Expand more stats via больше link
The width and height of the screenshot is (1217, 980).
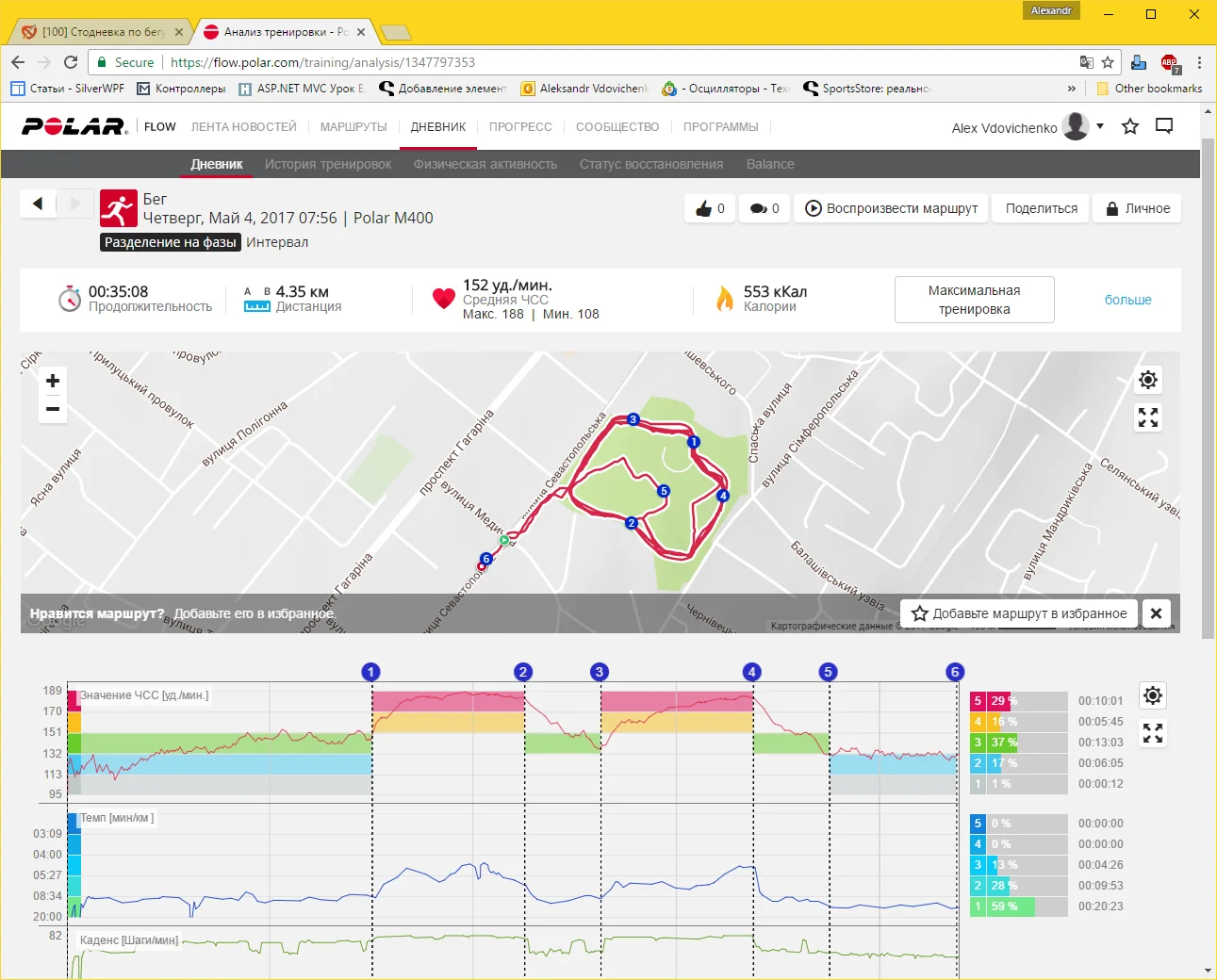coord(1127,300)
